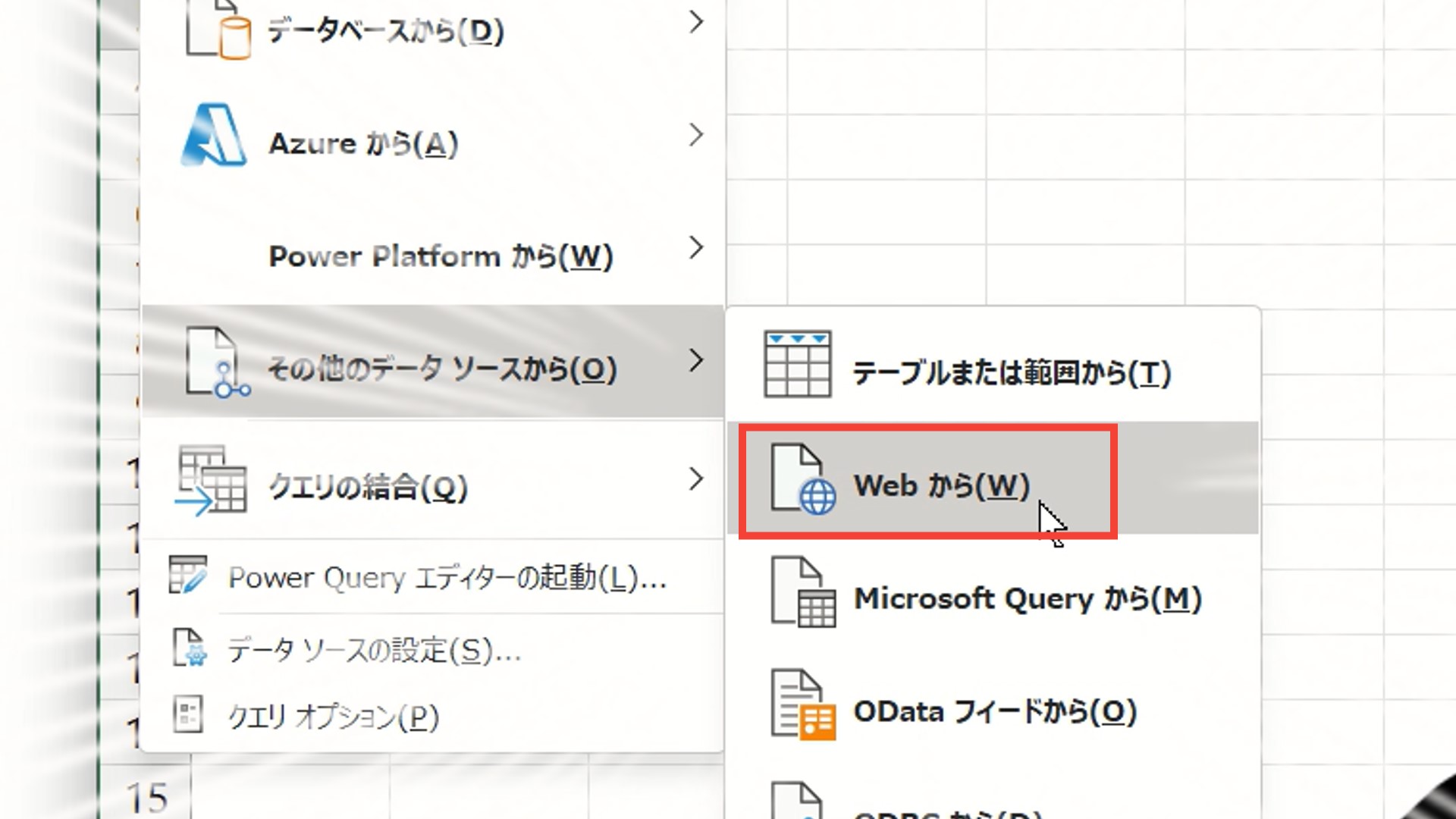Expand the データベースから submenu arrow
This screenshot has height=819, width=1456.
click(x=695, y=23)
